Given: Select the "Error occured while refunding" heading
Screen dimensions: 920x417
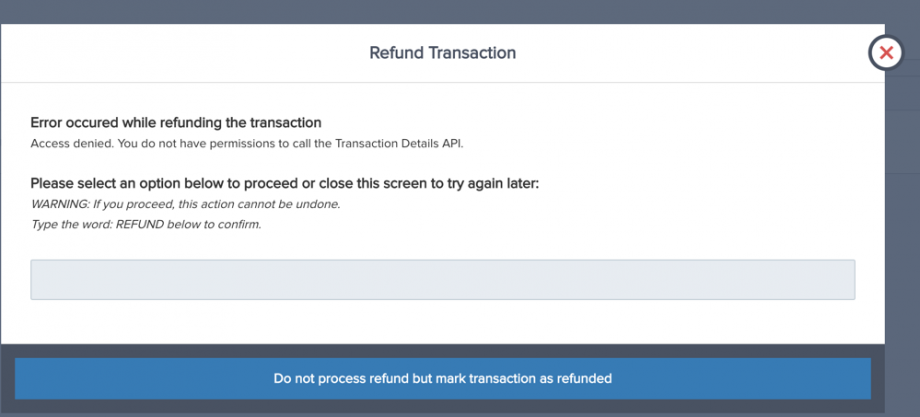Looking at the screenshot, I should tap(176, 123).
